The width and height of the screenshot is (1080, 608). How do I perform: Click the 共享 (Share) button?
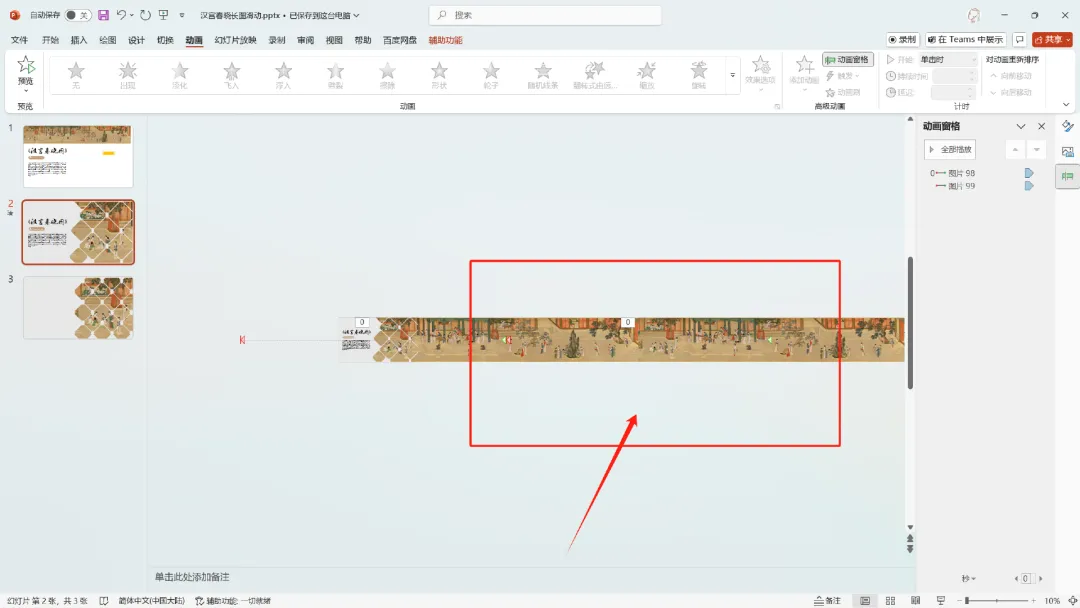pyautogui.click(x=1052, y=40)
